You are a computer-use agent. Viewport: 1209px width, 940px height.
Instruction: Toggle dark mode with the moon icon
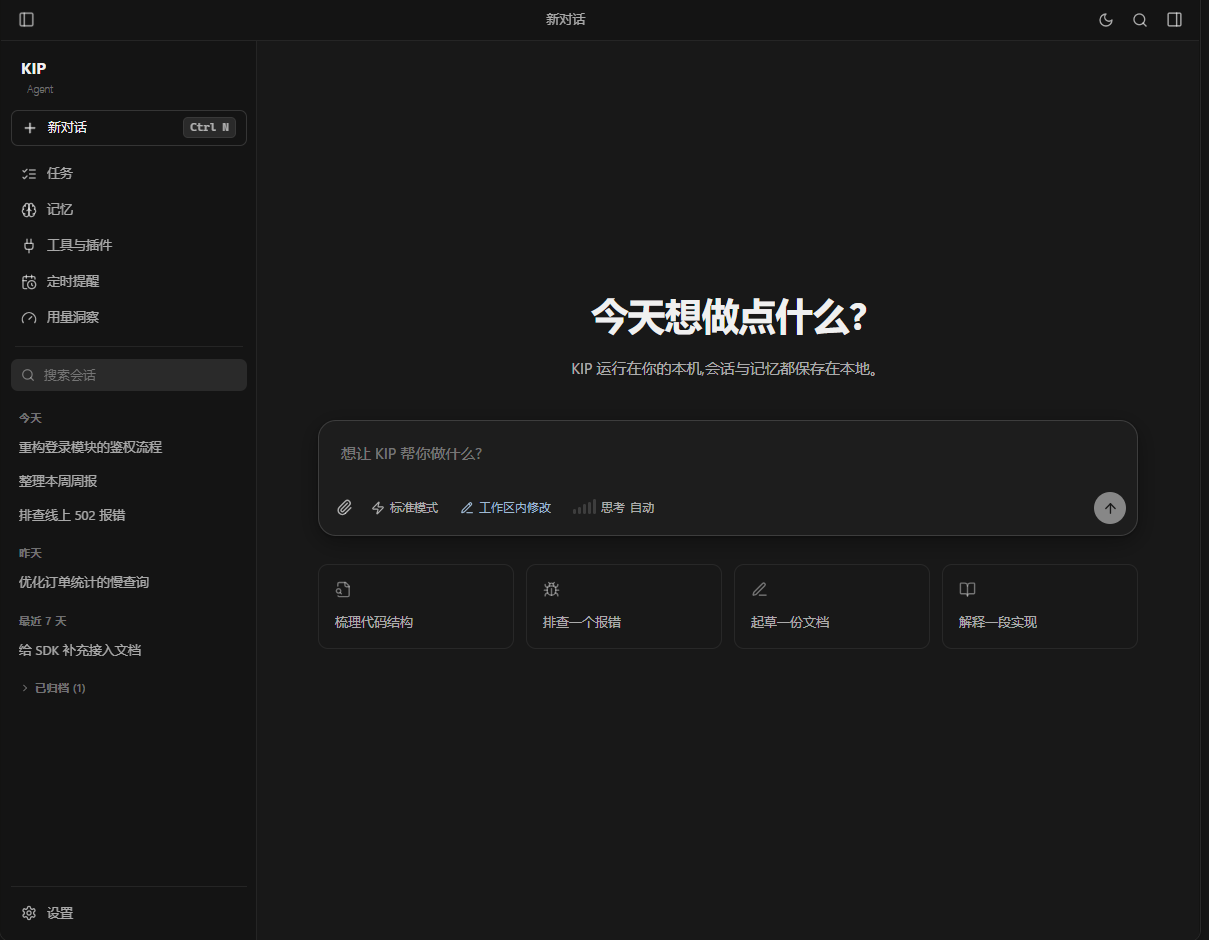point(1106,20)
